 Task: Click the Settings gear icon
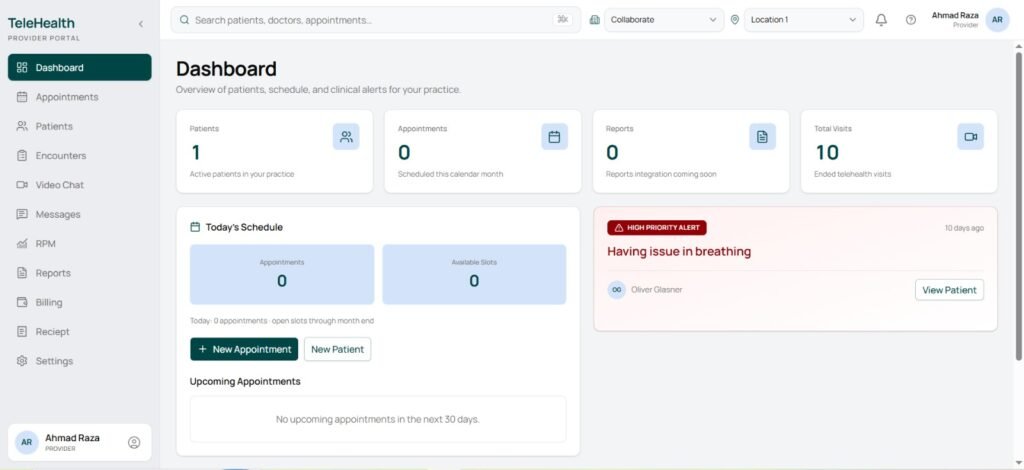22,361
